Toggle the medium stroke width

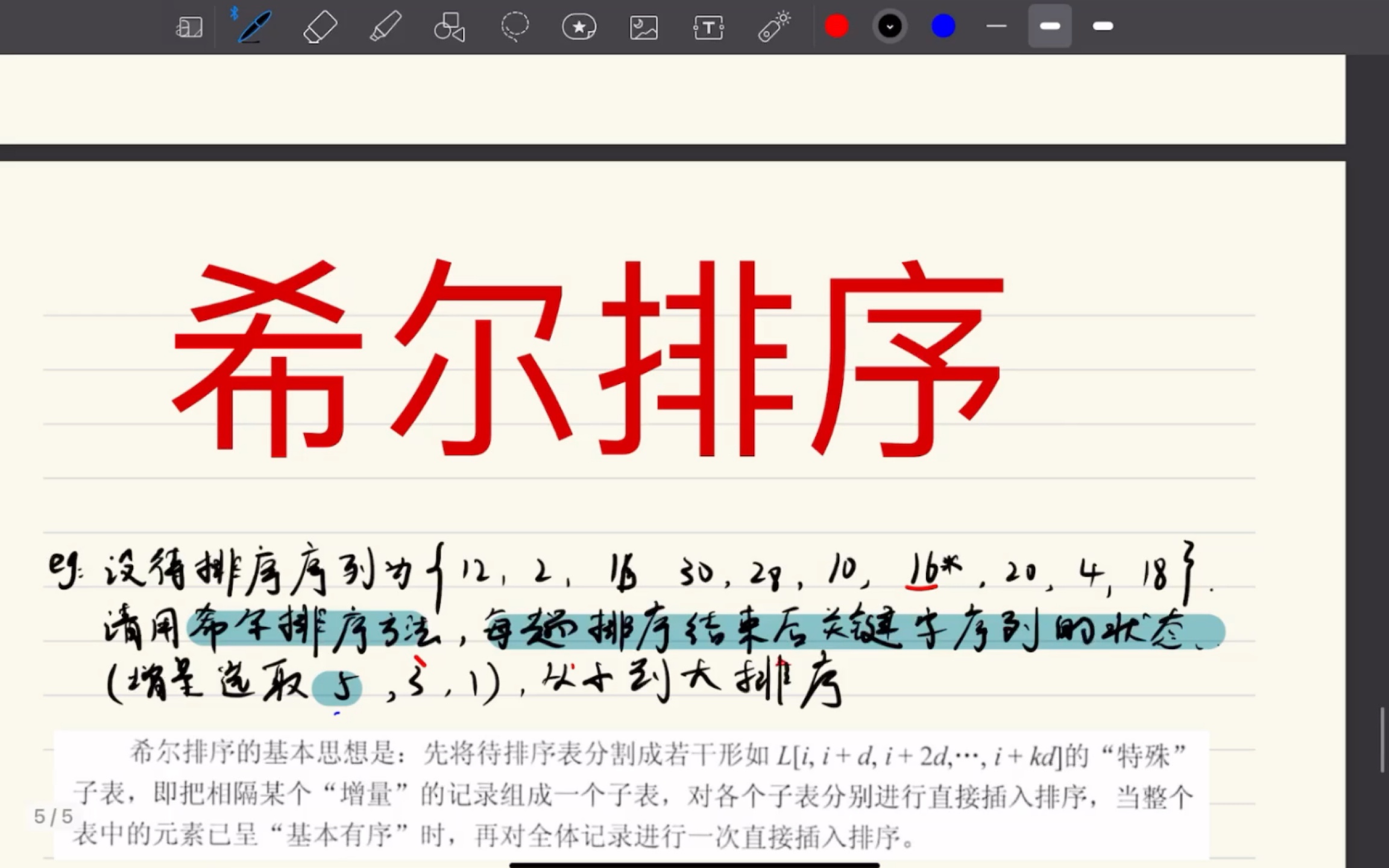pos(1050,27)
